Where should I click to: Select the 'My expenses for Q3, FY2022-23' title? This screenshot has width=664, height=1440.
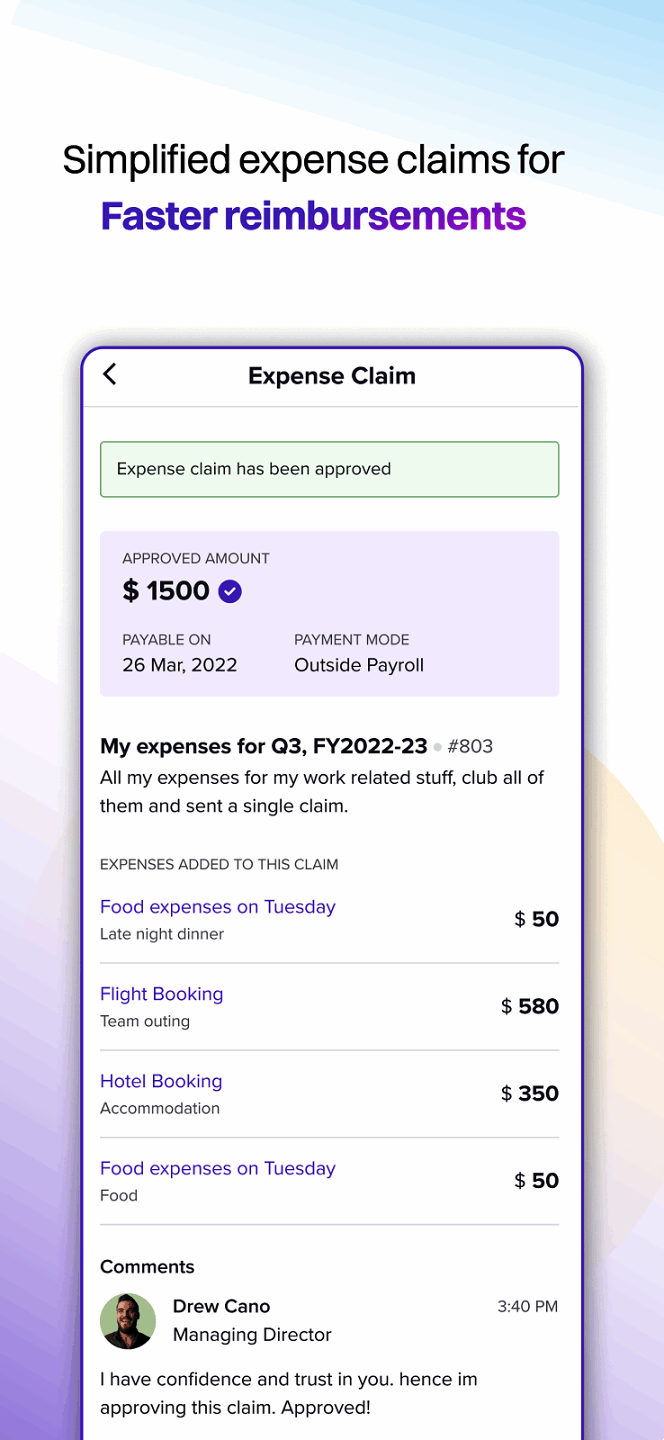point(263,746)
